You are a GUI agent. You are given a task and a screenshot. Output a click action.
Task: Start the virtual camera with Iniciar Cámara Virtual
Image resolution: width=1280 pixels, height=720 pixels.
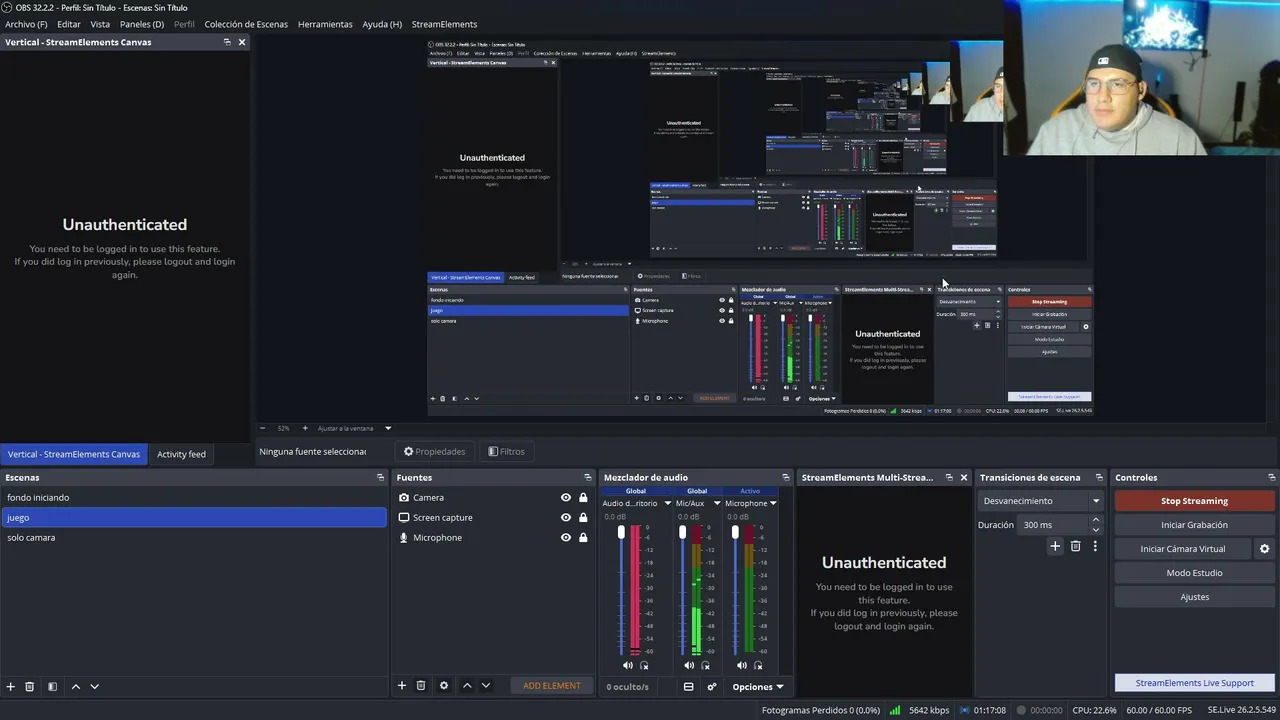click(1183, 549)
